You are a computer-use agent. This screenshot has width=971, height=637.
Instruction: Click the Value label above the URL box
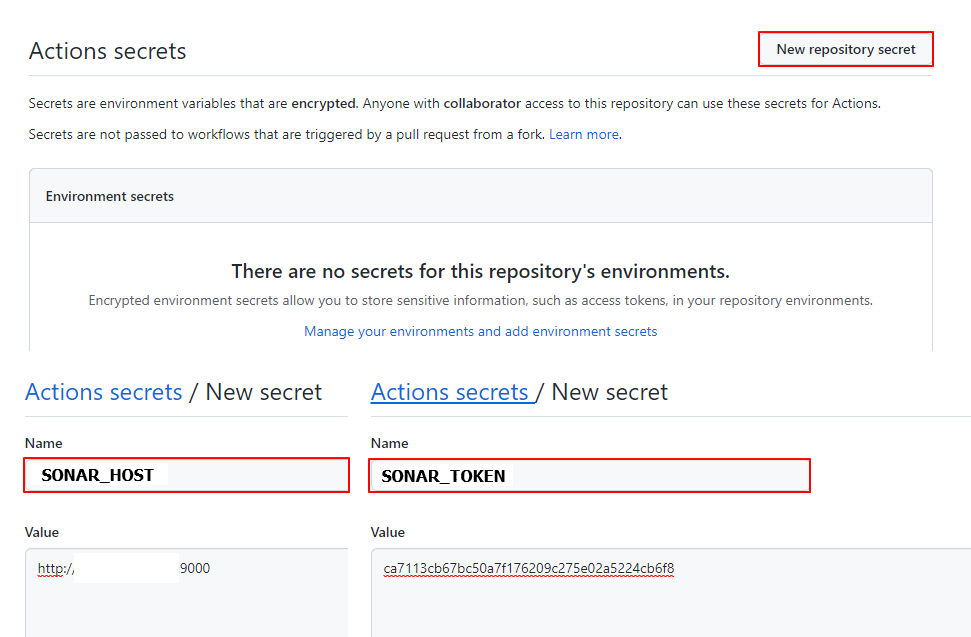43,532
